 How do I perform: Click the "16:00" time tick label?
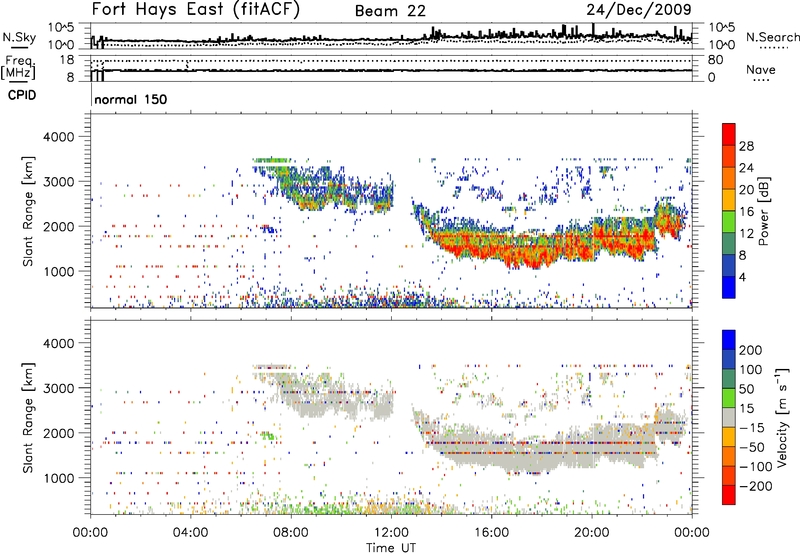click(x=491, y=533)
